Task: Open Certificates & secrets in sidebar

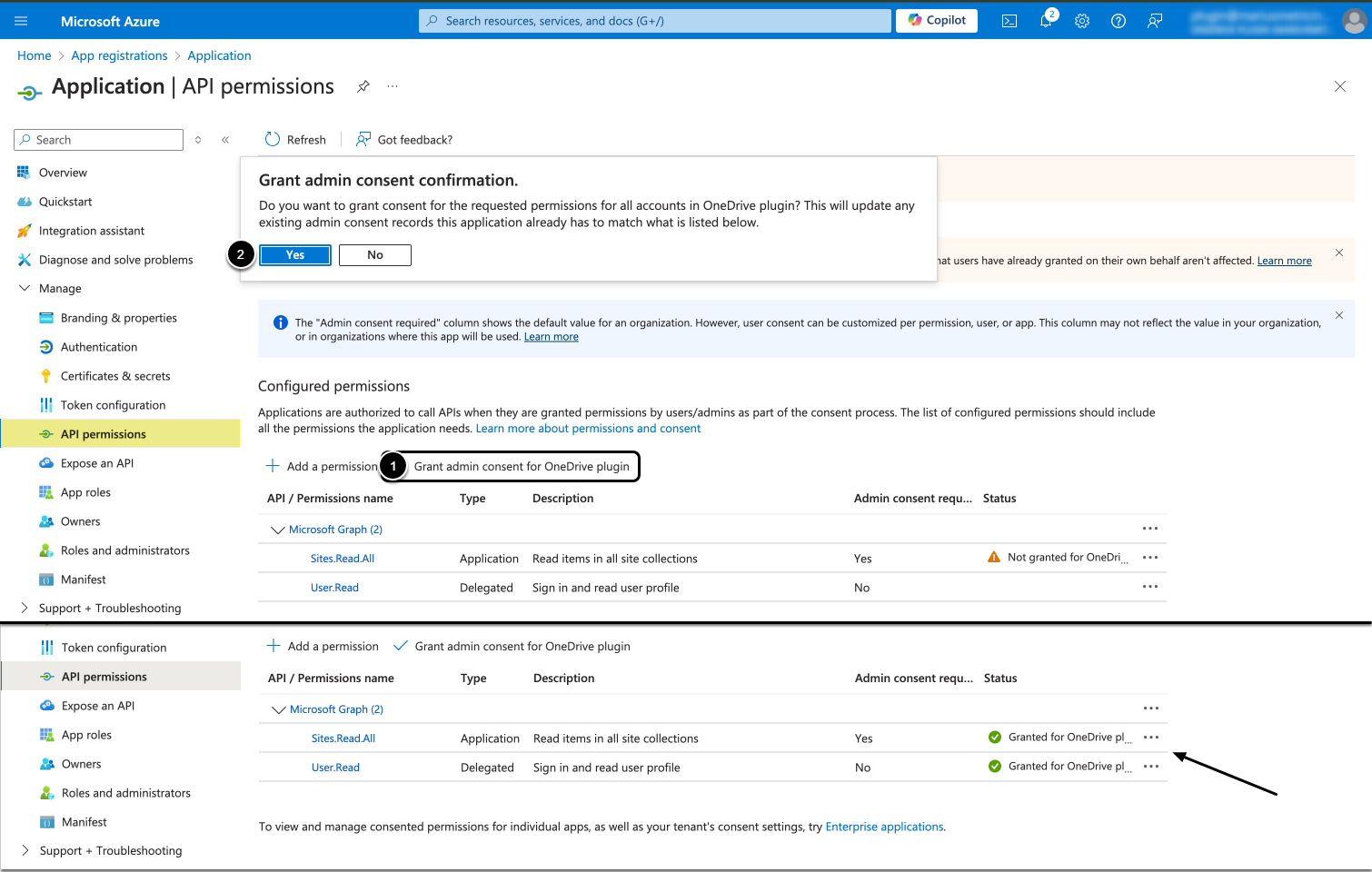Action: pyautogui.click(x=115, y=376)
